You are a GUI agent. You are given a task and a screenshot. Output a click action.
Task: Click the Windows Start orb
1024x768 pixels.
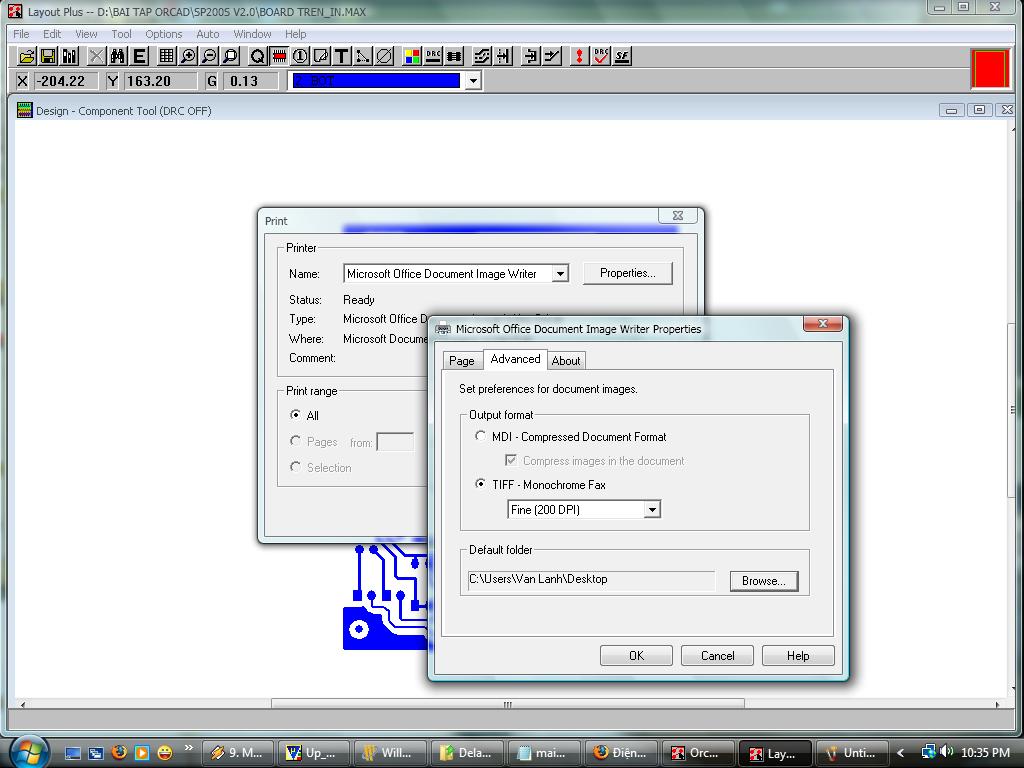tap(28, 751)
